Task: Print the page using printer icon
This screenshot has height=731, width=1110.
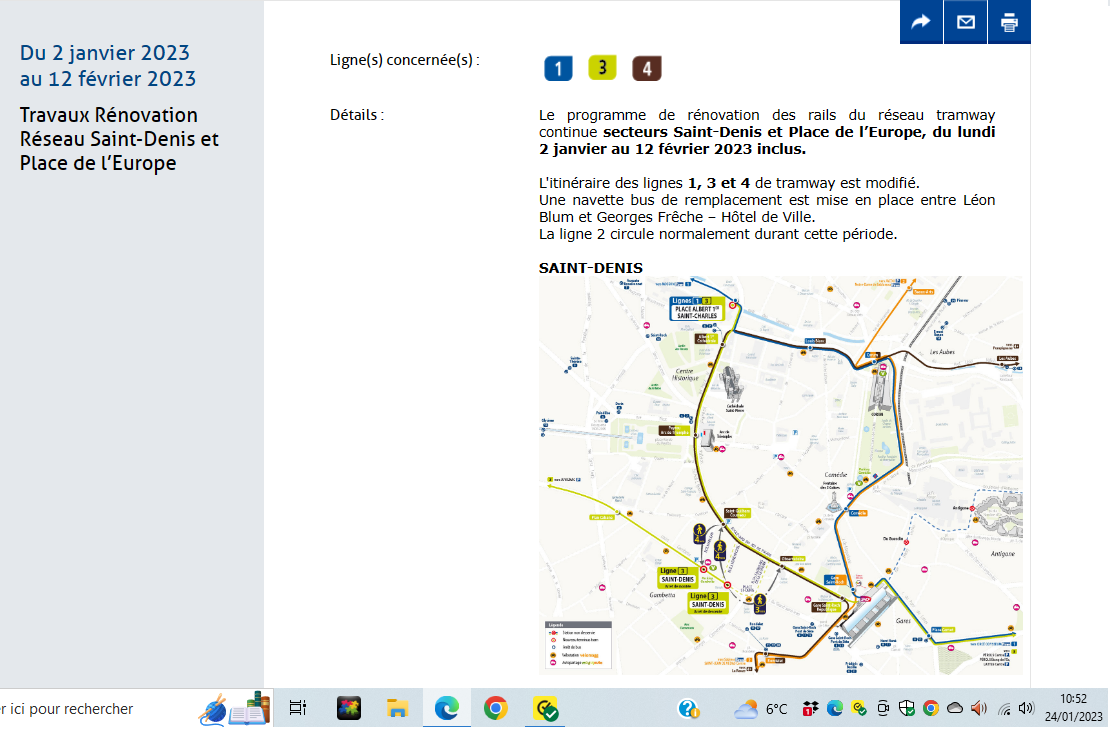Action: 1009,22
